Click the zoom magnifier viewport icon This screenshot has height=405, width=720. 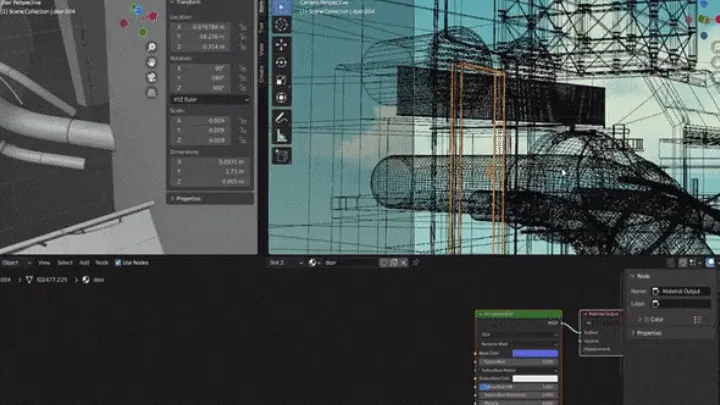(151, 47)
